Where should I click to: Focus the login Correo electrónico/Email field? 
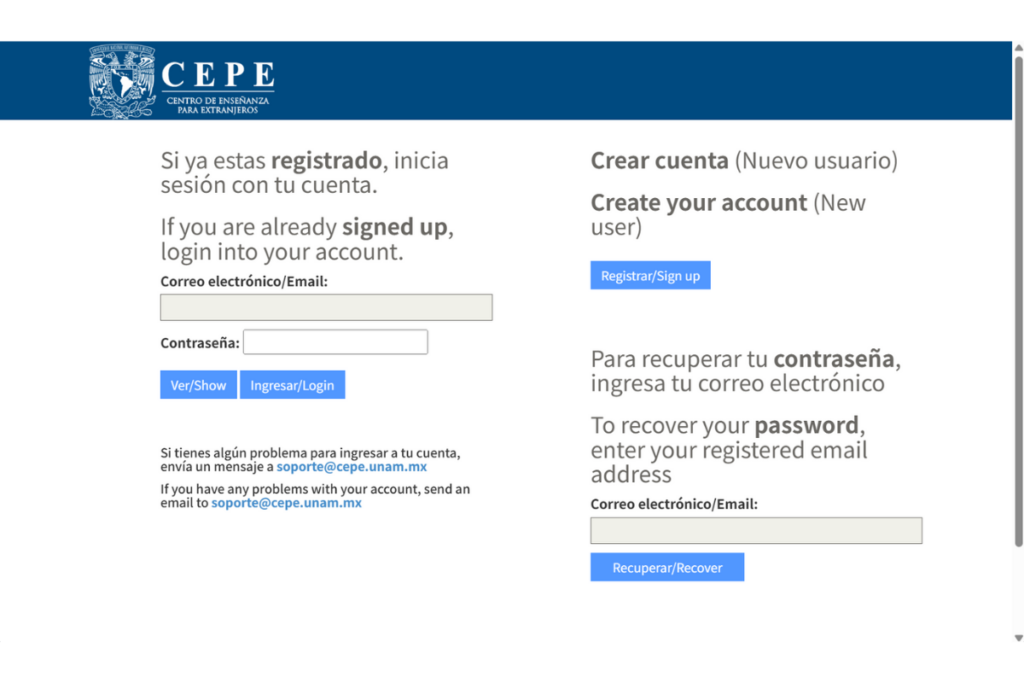pyautogui.click(x=326, y=307)
